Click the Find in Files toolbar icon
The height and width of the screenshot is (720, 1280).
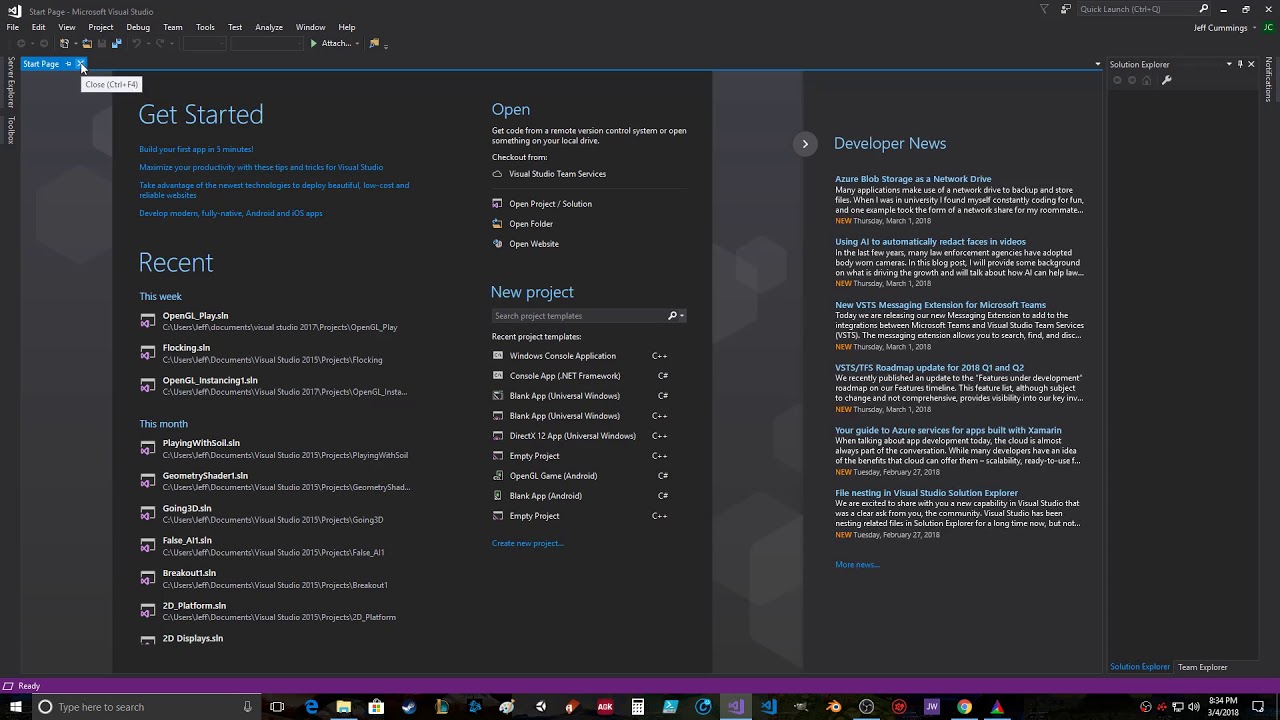(x=374, y=43)
